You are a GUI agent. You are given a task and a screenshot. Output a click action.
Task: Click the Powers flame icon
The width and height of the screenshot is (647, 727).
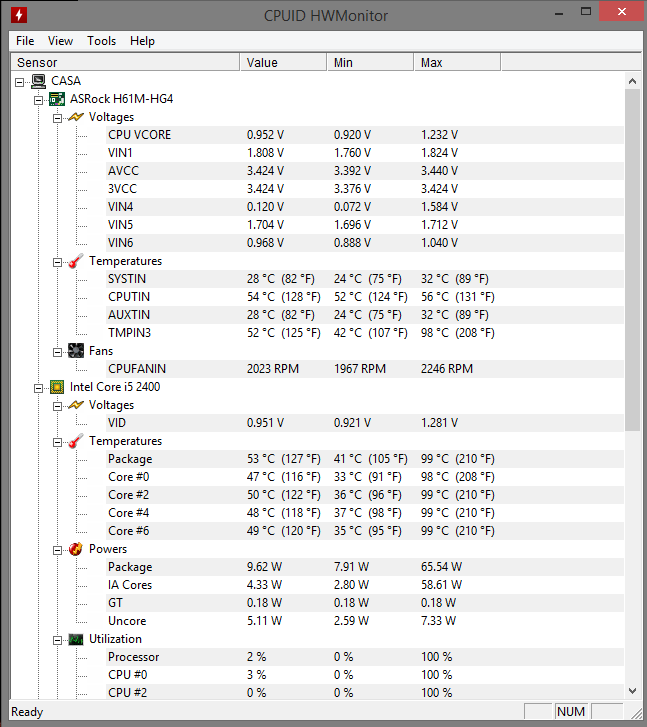(x=76, y=549)
